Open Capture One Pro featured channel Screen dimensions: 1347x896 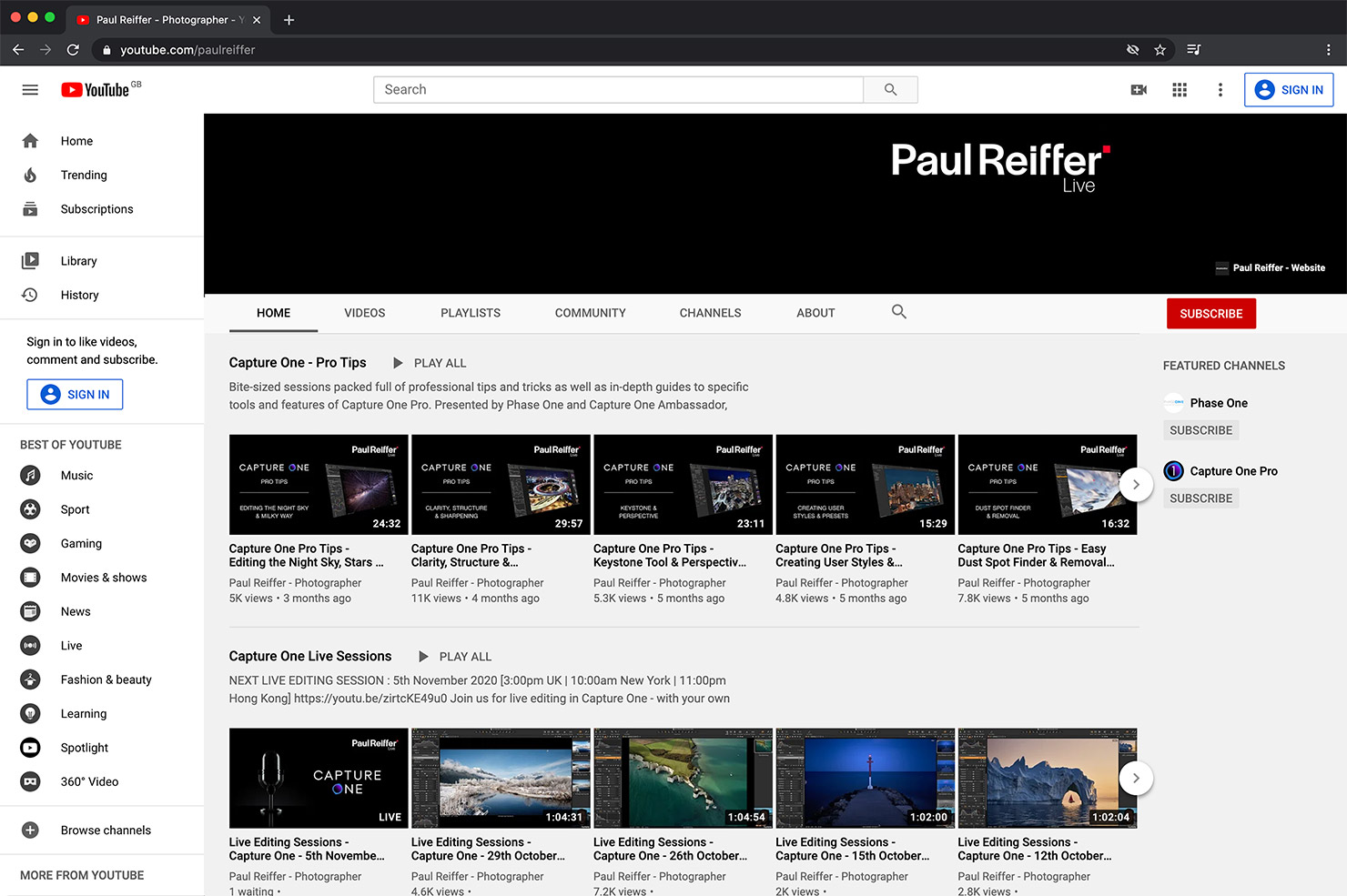click(1234, 471)
